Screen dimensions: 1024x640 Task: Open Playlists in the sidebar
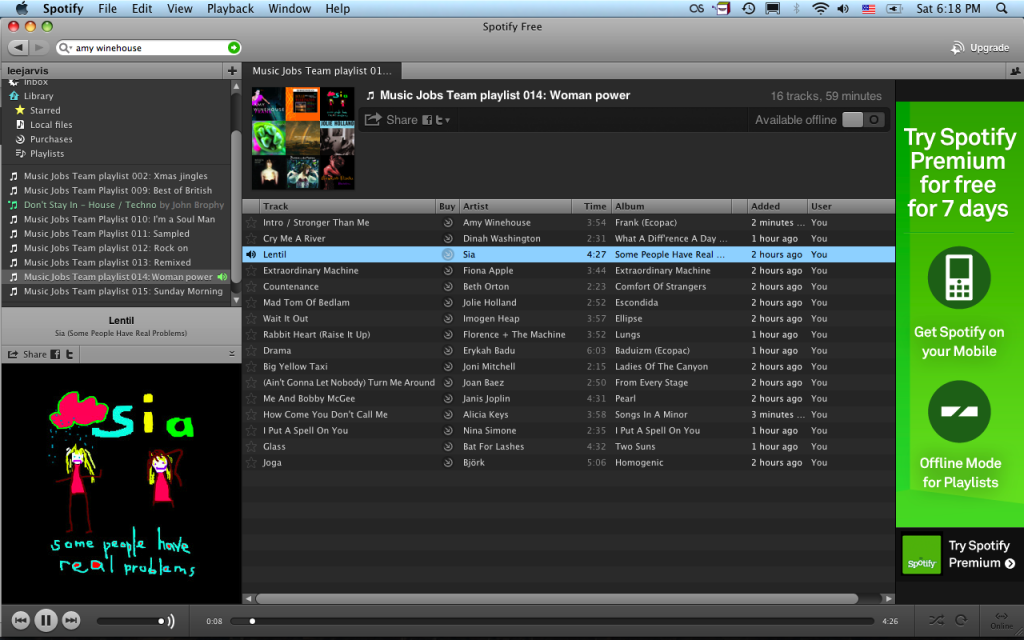[47, 153]
